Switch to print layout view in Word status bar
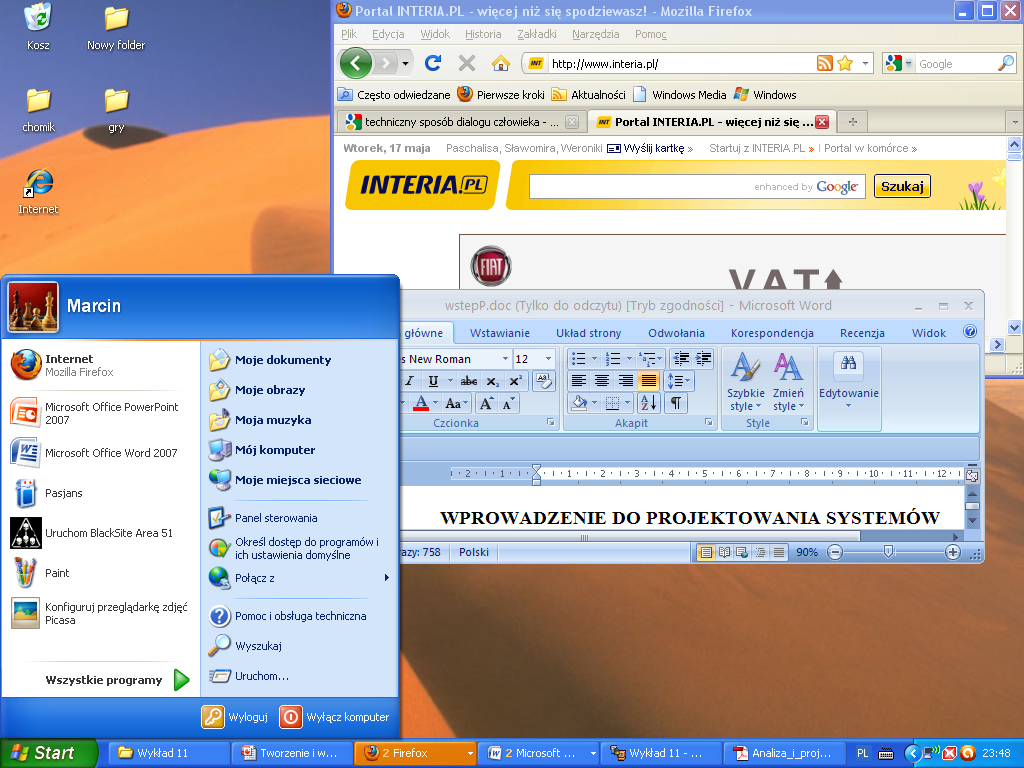Screen dimensions: 1024x768 tap(706, 552)
